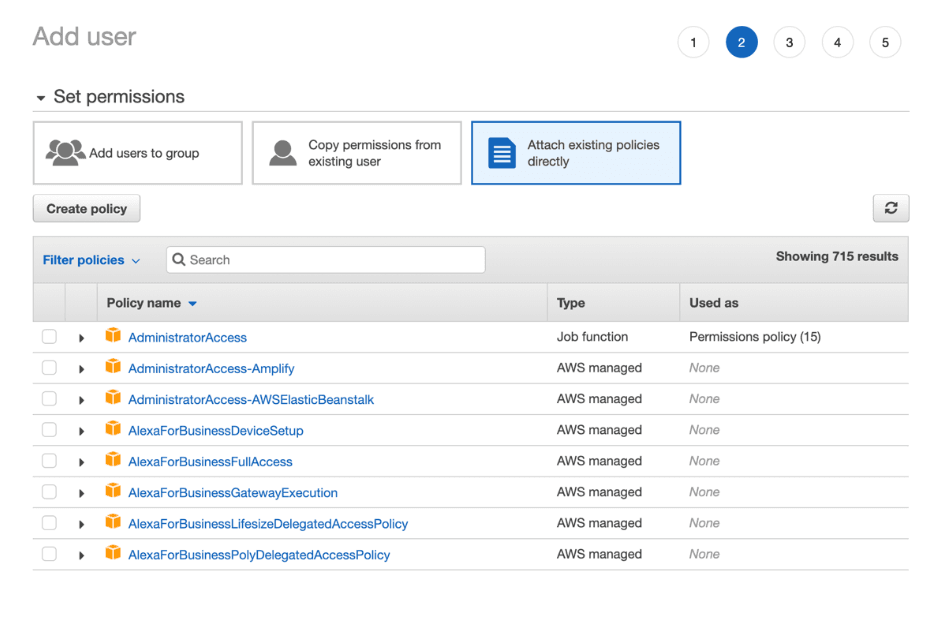Open the AlexaForBusinessLifesizeDelegatedAccessPolicy link
Viewport: 947px width, 622px height.
(268, 524)
